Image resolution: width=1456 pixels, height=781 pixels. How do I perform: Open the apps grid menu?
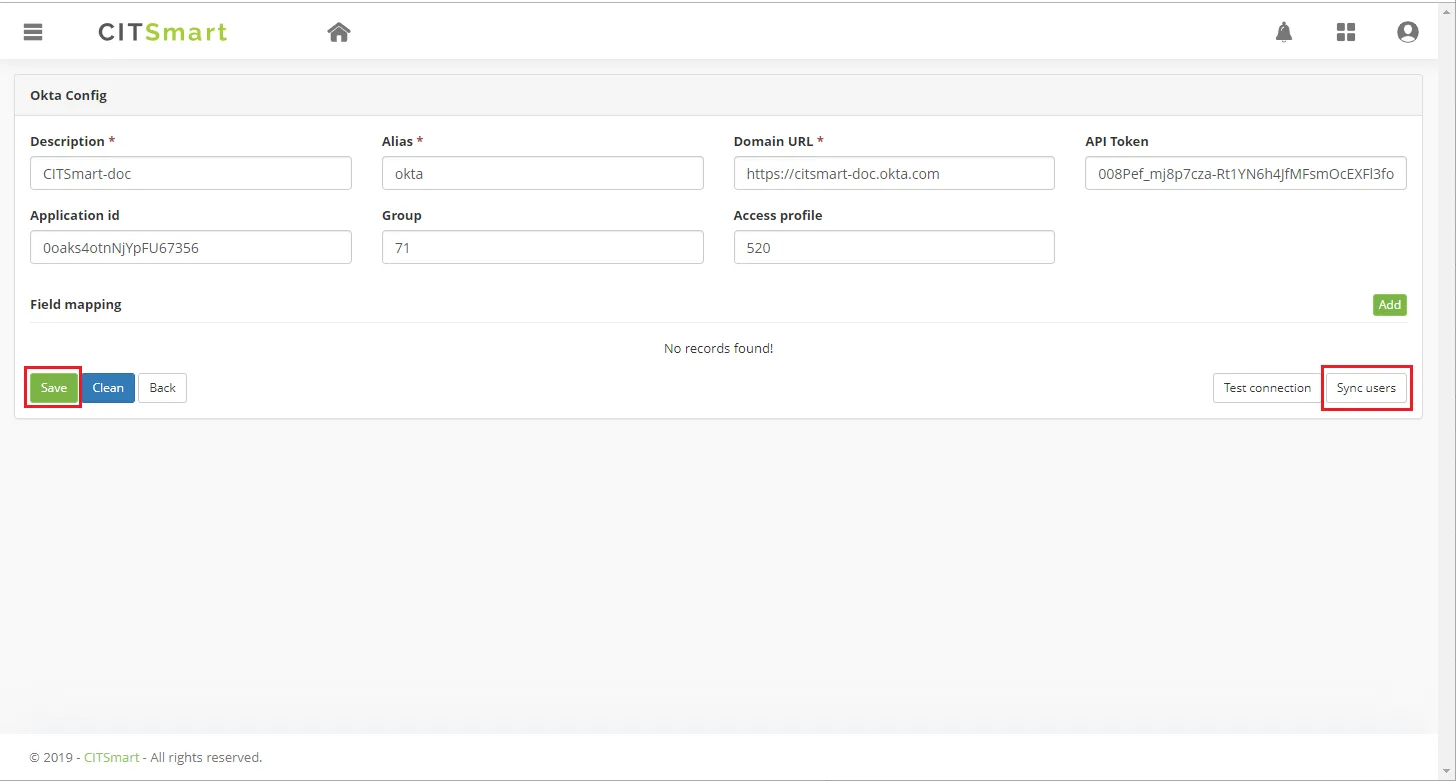point(1346,32)
